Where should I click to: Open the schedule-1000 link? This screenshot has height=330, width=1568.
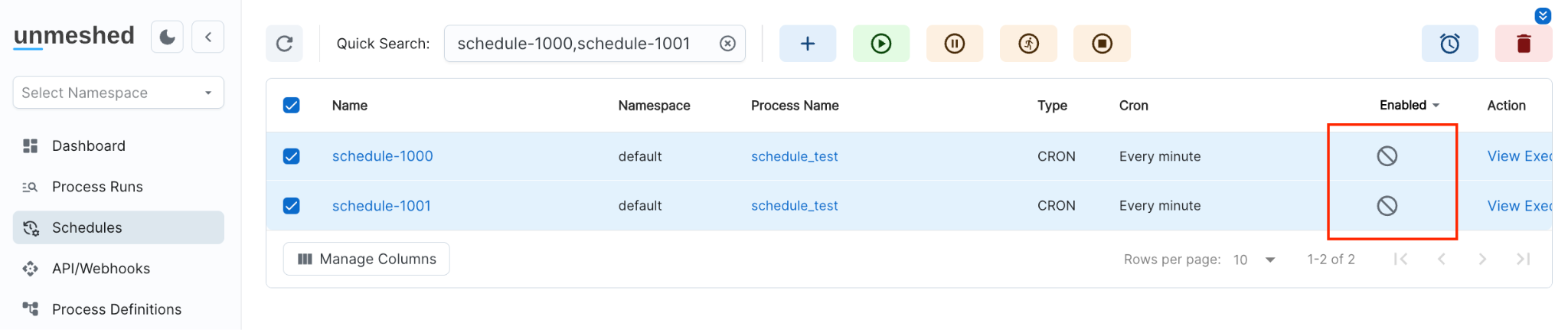point(382,156)
